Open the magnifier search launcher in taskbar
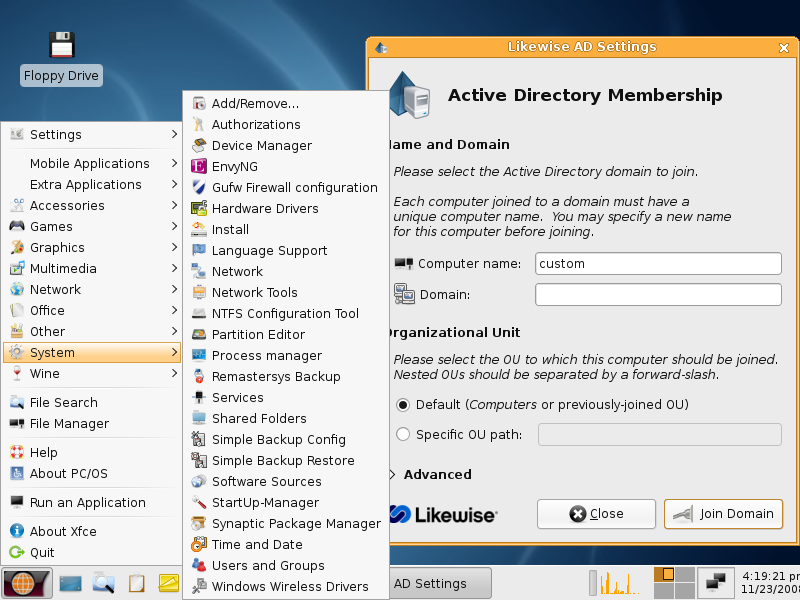Screen dimensions: 800x600 pos(103,583)
